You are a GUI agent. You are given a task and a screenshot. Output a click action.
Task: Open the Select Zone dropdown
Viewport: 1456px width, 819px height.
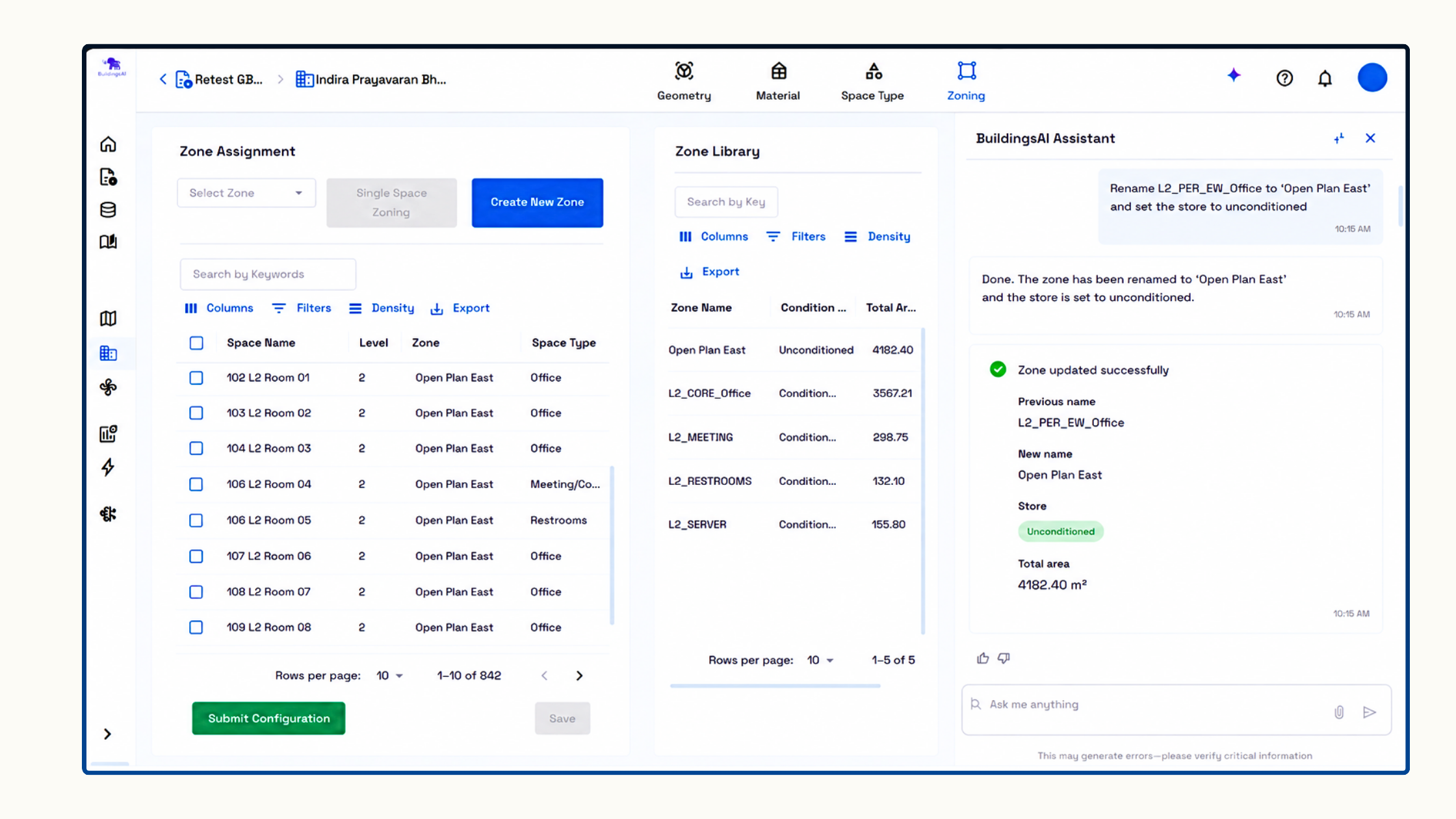(x=246, y=193)
